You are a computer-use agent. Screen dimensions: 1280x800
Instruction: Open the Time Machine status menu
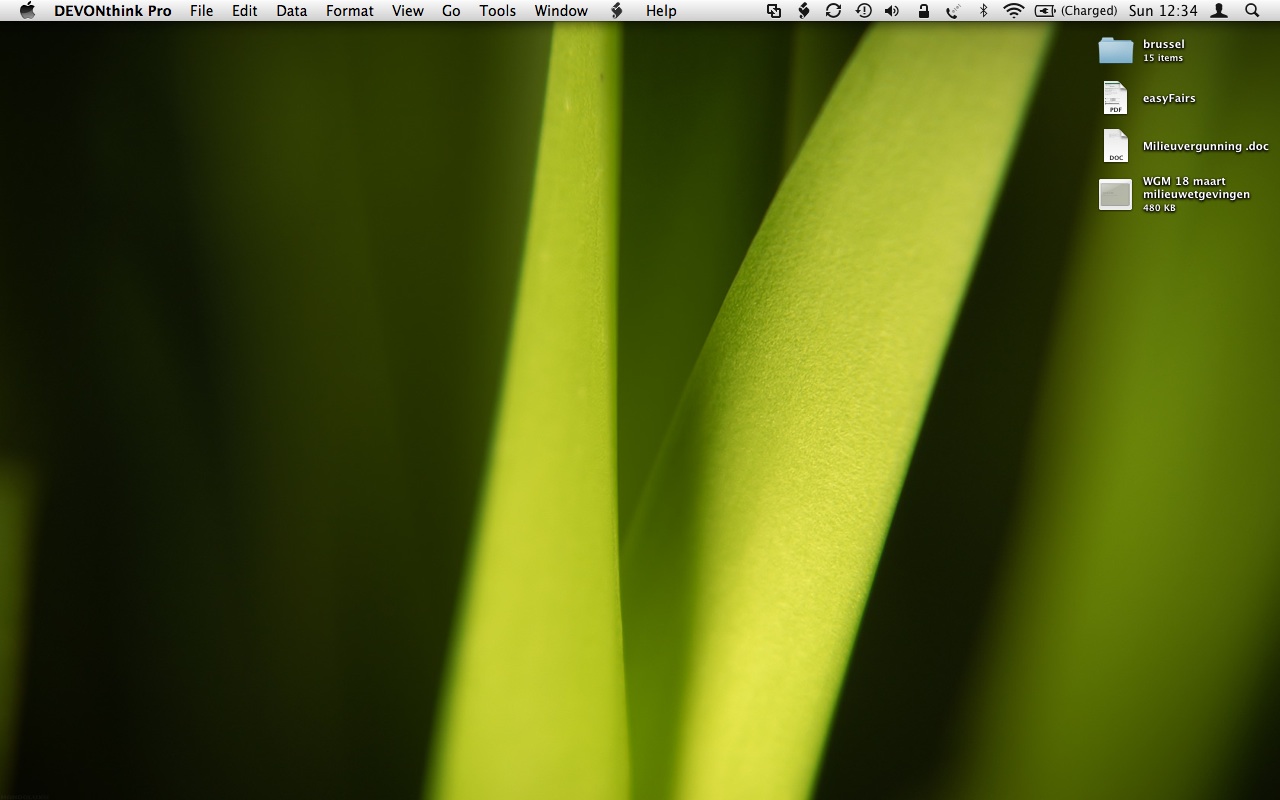click(x=863, y=11)
